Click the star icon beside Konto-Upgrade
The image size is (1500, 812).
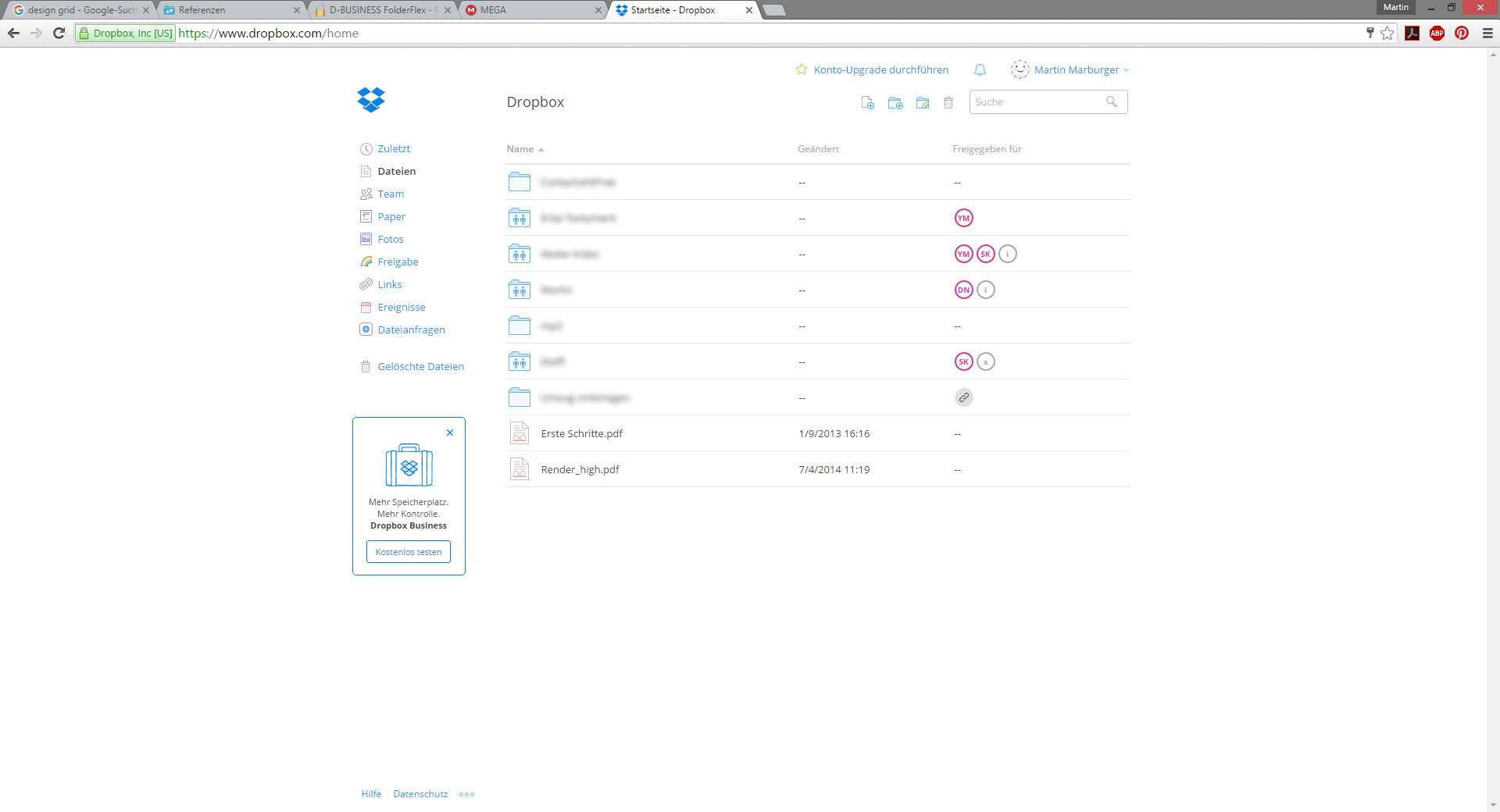(x=802, y=69)
